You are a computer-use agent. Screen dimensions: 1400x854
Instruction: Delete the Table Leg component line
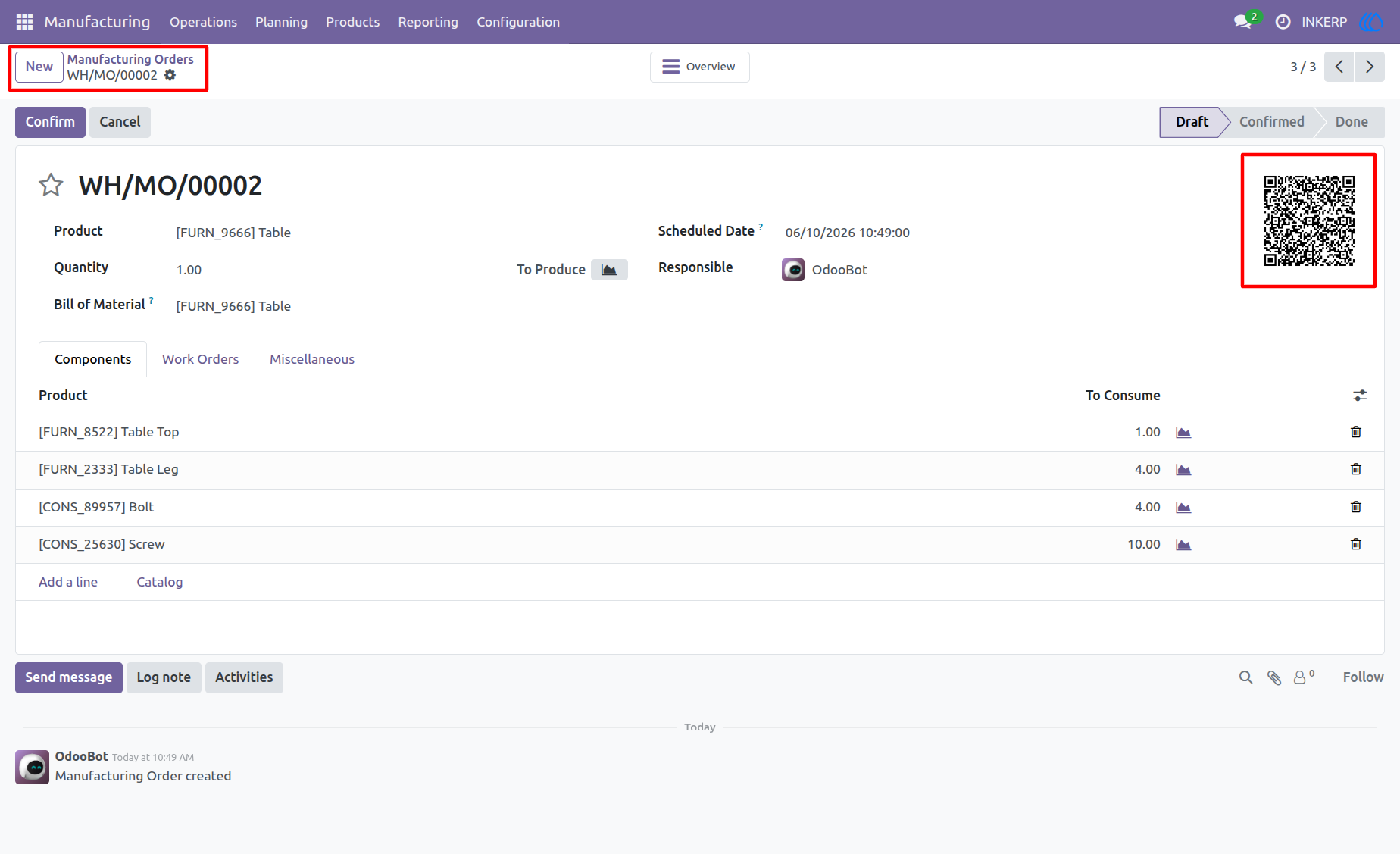[x=1356, y=469]
